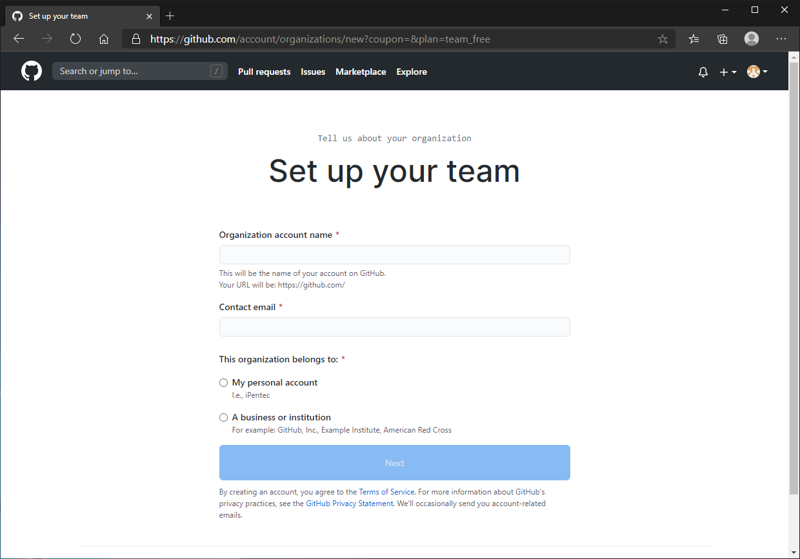Open Issues in navigation
This screenshot has height=559, width=800.
pyautogui.click(x=313, y=72)
